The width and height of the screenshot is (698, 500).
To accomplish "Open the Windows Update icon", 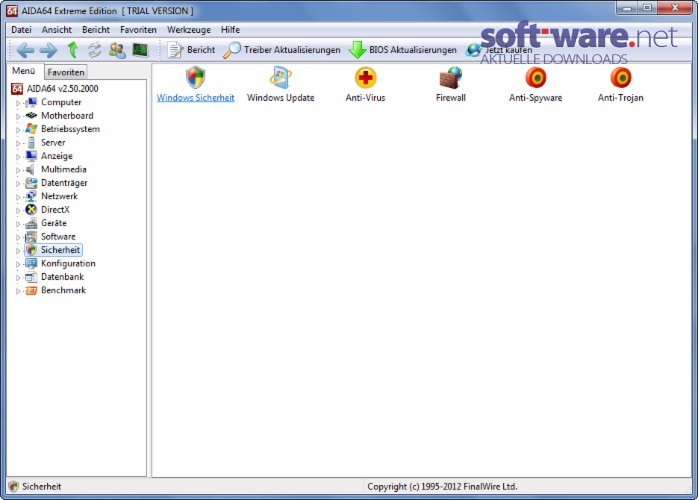I will [x=280, y=77].
